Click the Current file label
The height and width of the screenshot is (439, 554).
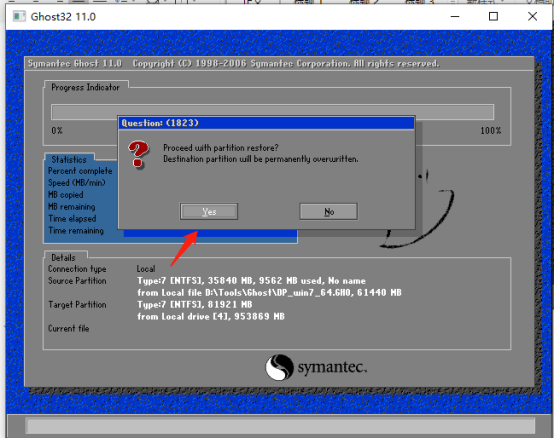[69, 328]
